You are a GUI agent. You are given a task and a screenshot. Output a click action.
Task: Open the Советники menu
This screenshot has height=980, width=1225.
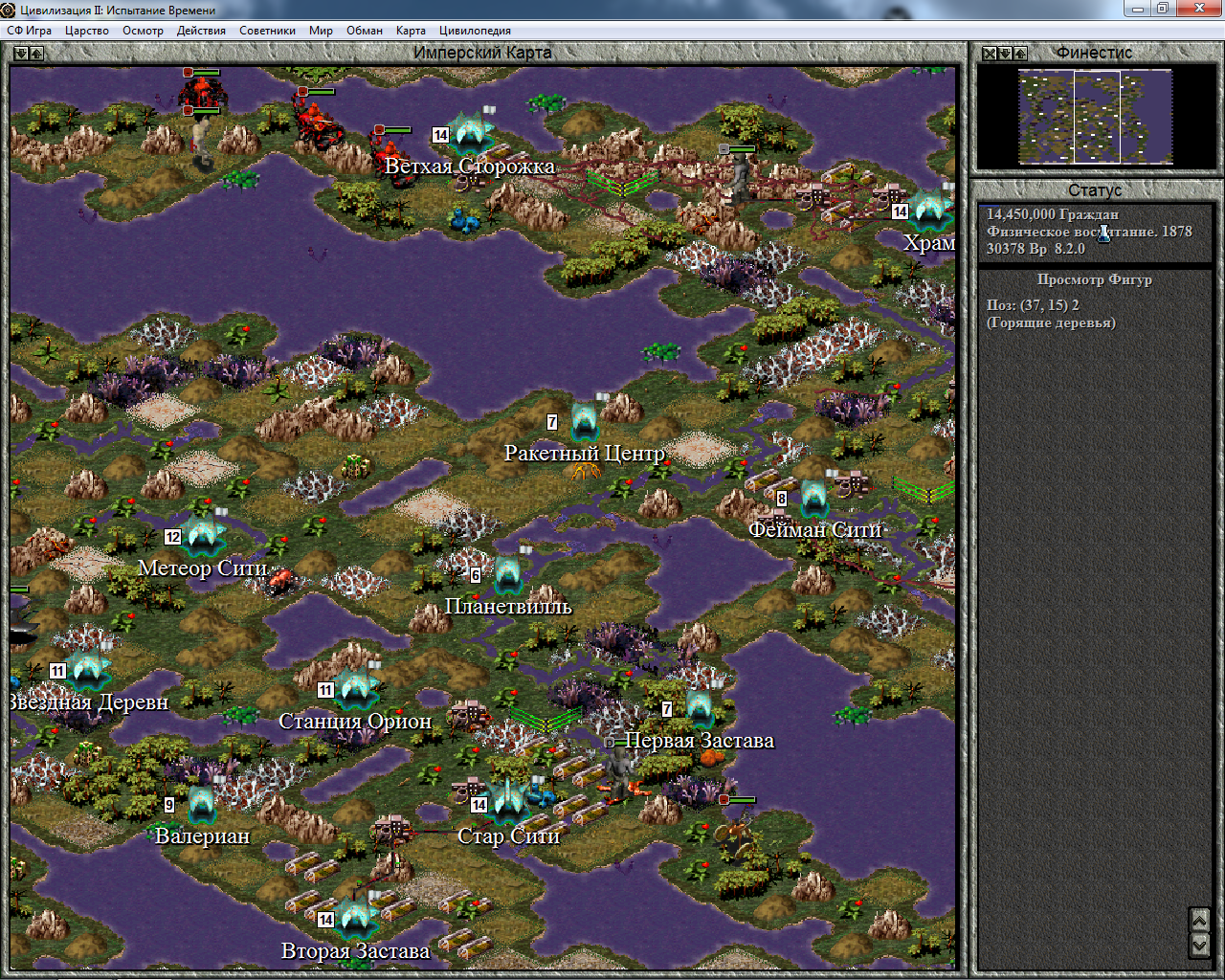point(267,31)
